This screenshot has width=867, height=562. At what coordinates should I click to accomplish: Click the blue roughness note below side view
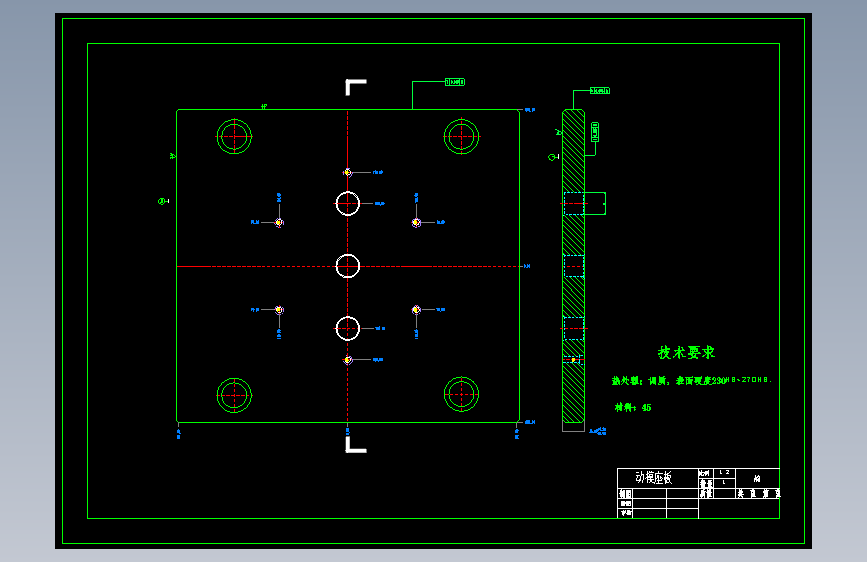pos(598,430)
